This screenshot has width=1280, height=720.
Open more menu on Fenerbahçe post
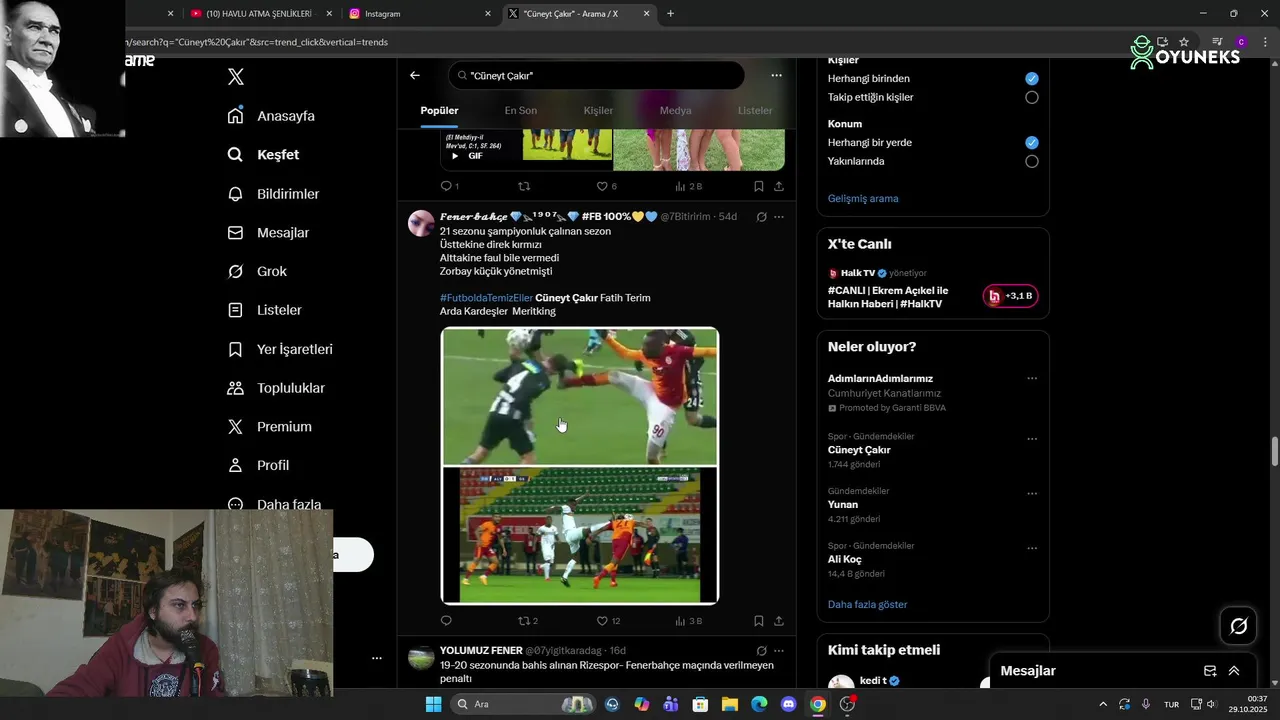tap(779, 217)
